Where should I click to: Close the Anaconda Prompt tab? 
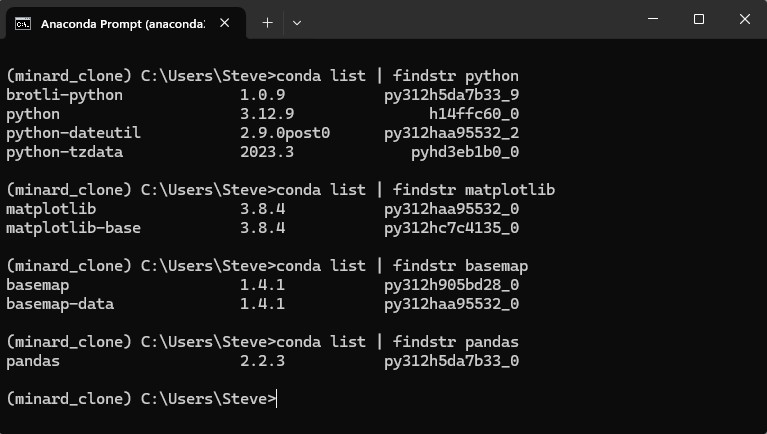[x=225, y=23]
